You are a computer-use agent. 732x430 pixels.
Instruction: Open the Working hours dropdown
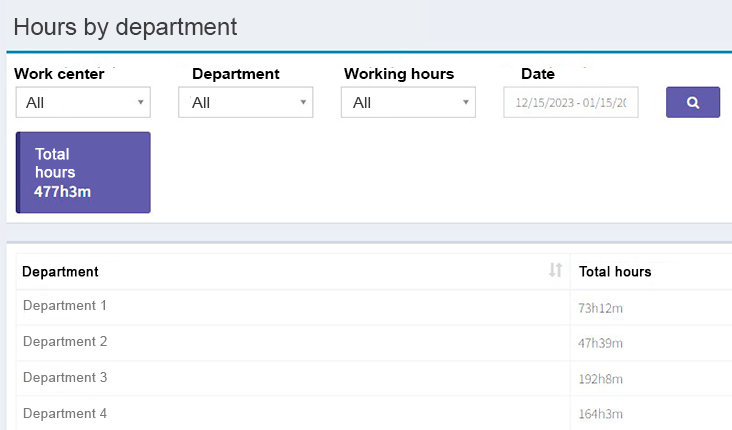pos(408,102)
